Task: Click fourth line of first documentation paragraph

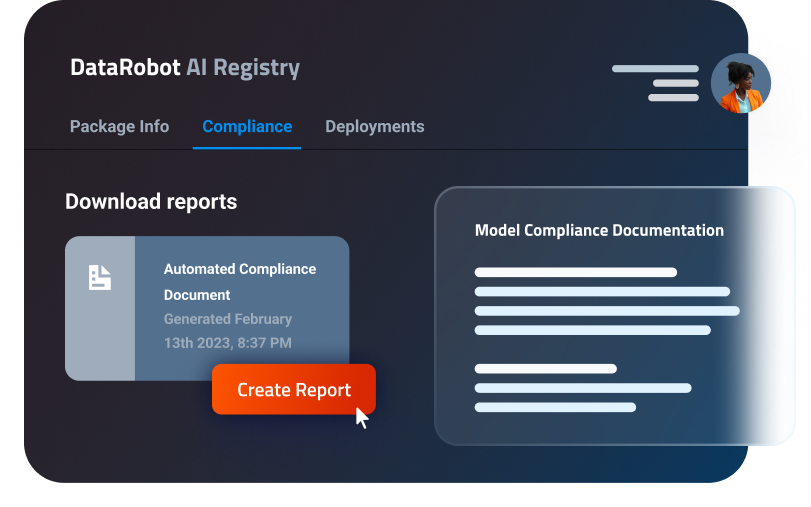Action: tap(592, 330)
